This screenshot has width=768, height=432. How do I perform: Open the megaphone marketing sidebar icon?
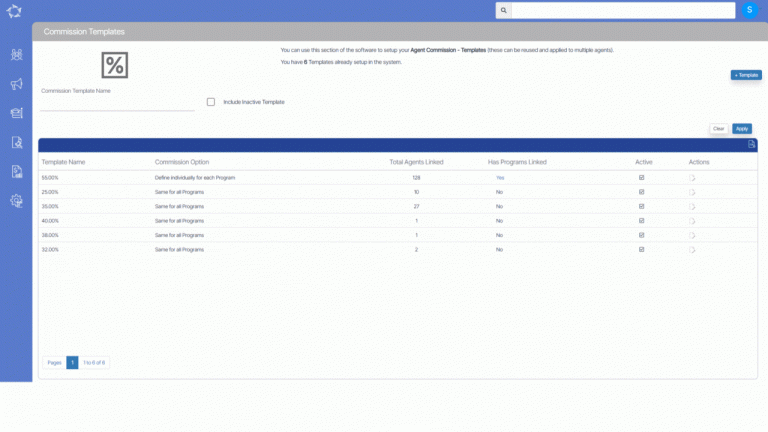point(17,84)
